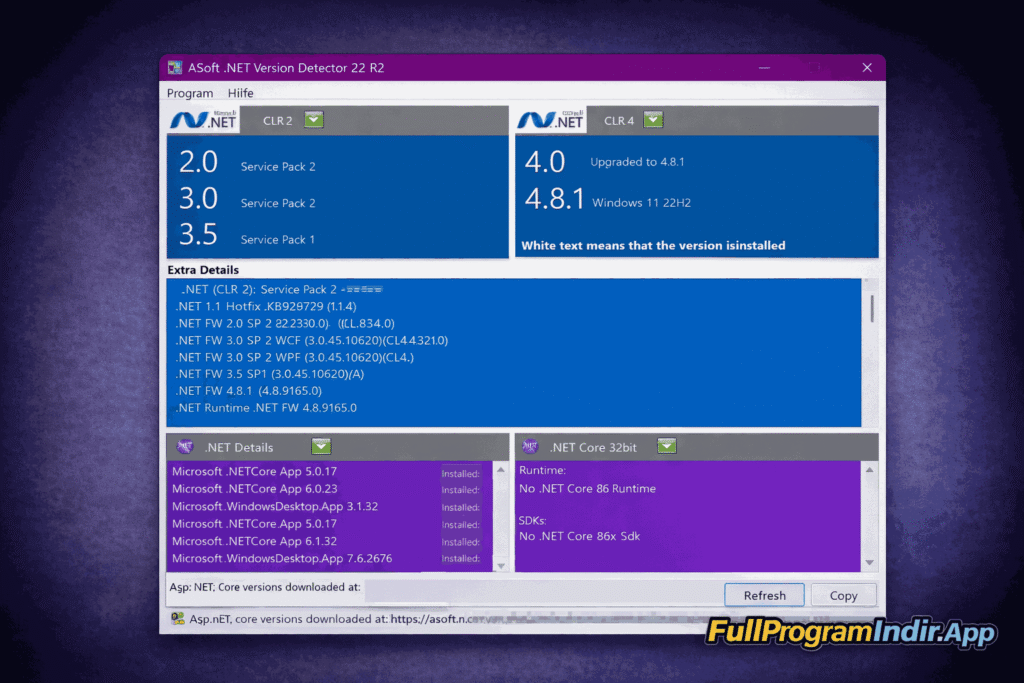Screen dimensions: 1024x683
Task: Expand the .NET Core 32bit panel dropdown
Action: coord(667,446)
